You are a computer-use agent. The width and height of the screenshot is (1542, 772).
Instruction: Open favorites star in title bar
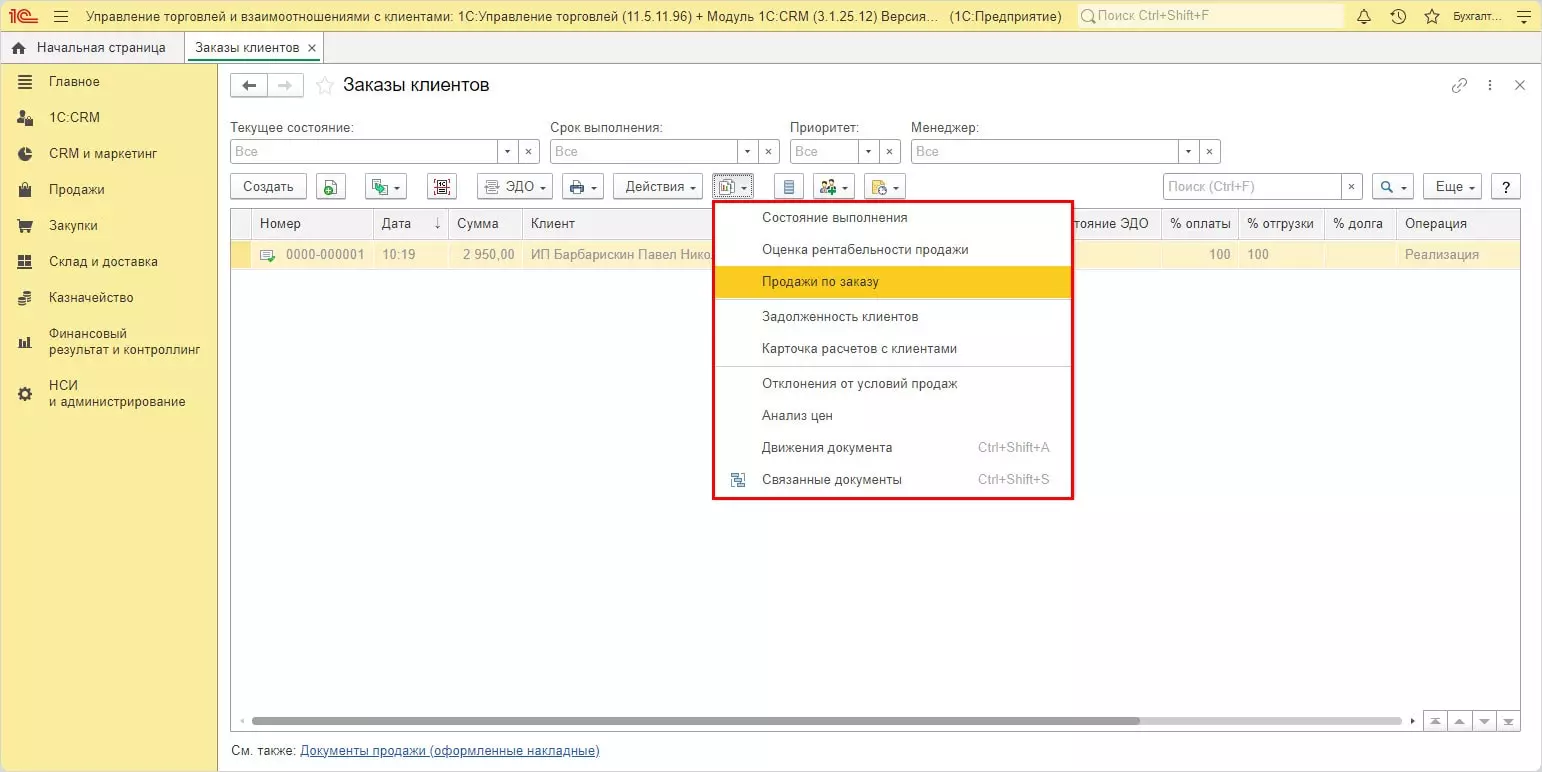(1432, 16)
